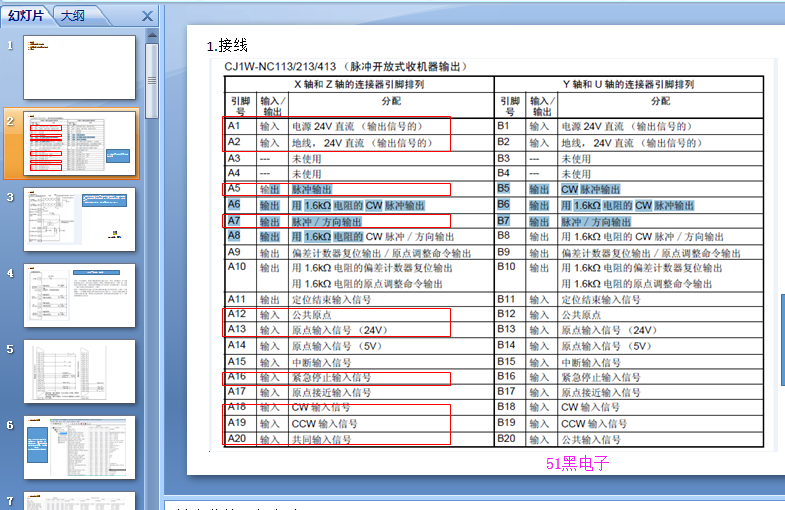This screenshot has width=785, height=510.
Task: Select slide 5 thumbnail
Action: coord(79,371)
